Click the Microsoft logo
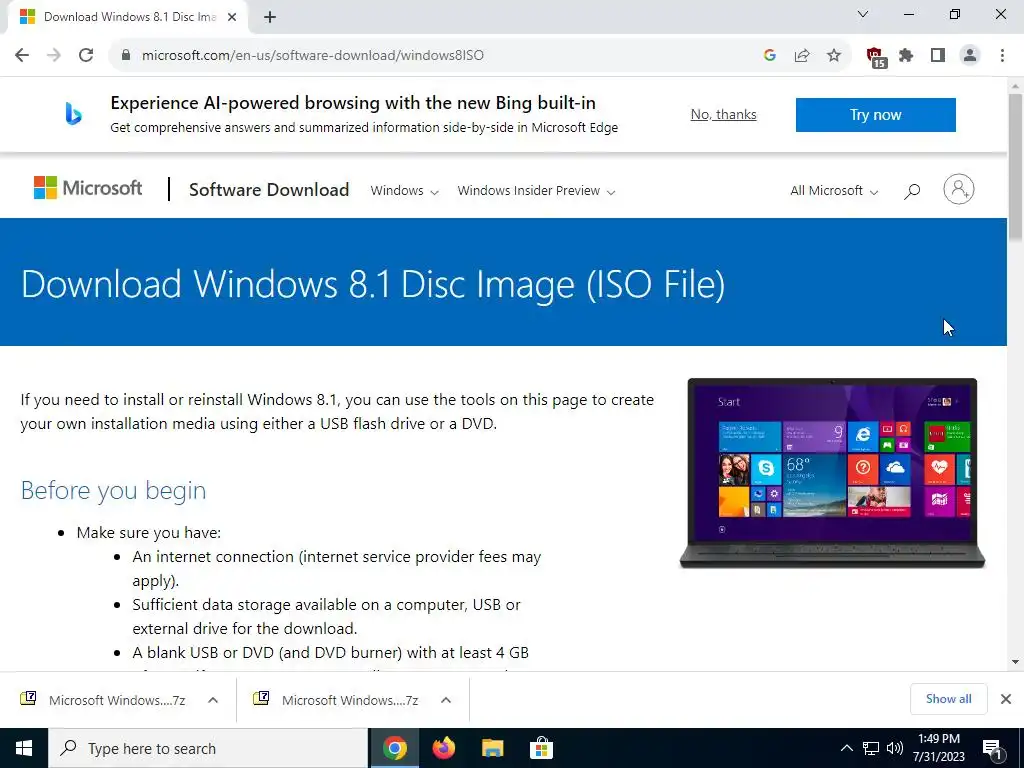 tap(88, 188)
